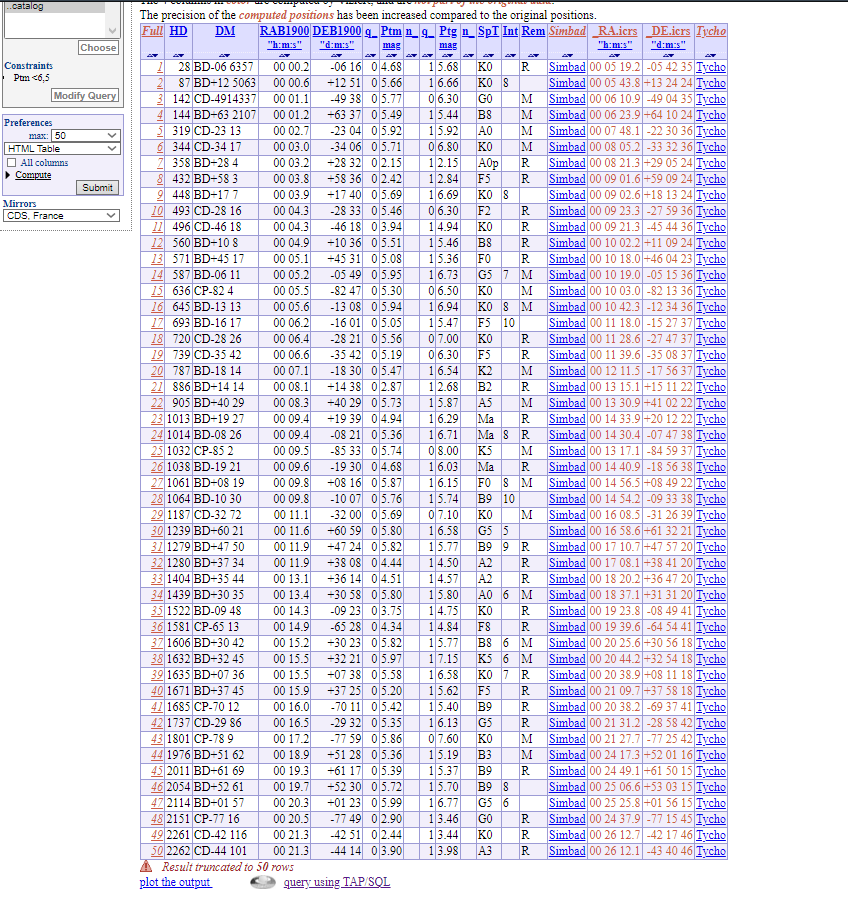This screenshot has width=848, height=904.
Task: Open the DM column header link
Action: pyautogui.click(x=225, y=31)
